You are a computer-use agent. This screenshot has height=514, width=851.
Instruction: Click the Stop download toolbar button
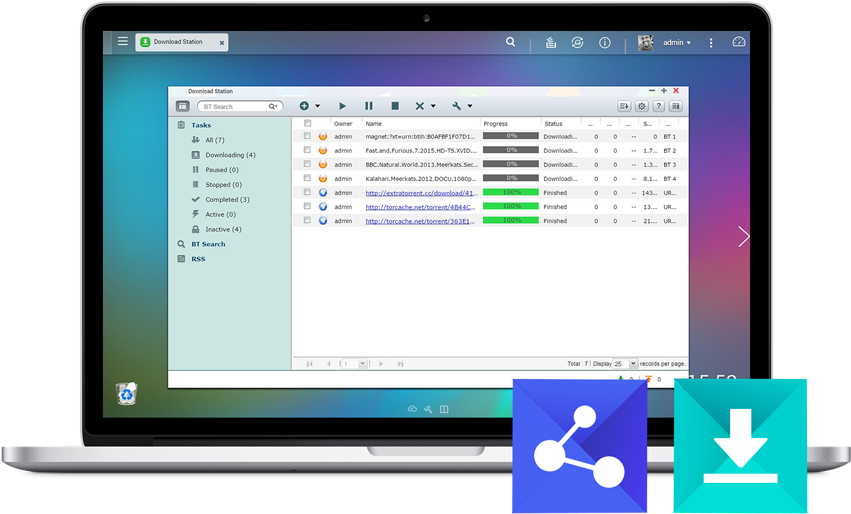point(395,106)
